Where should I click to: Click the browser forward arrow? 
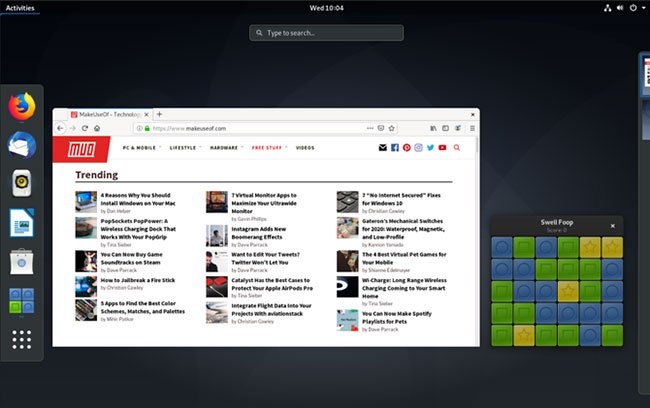pos(73,128)
